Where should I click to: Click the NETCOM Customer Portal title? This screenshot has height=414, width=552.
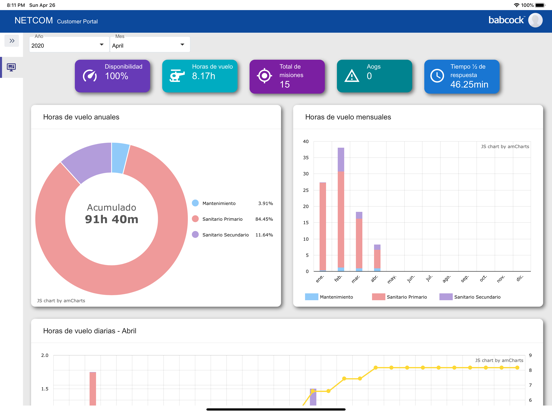[56, 21]
